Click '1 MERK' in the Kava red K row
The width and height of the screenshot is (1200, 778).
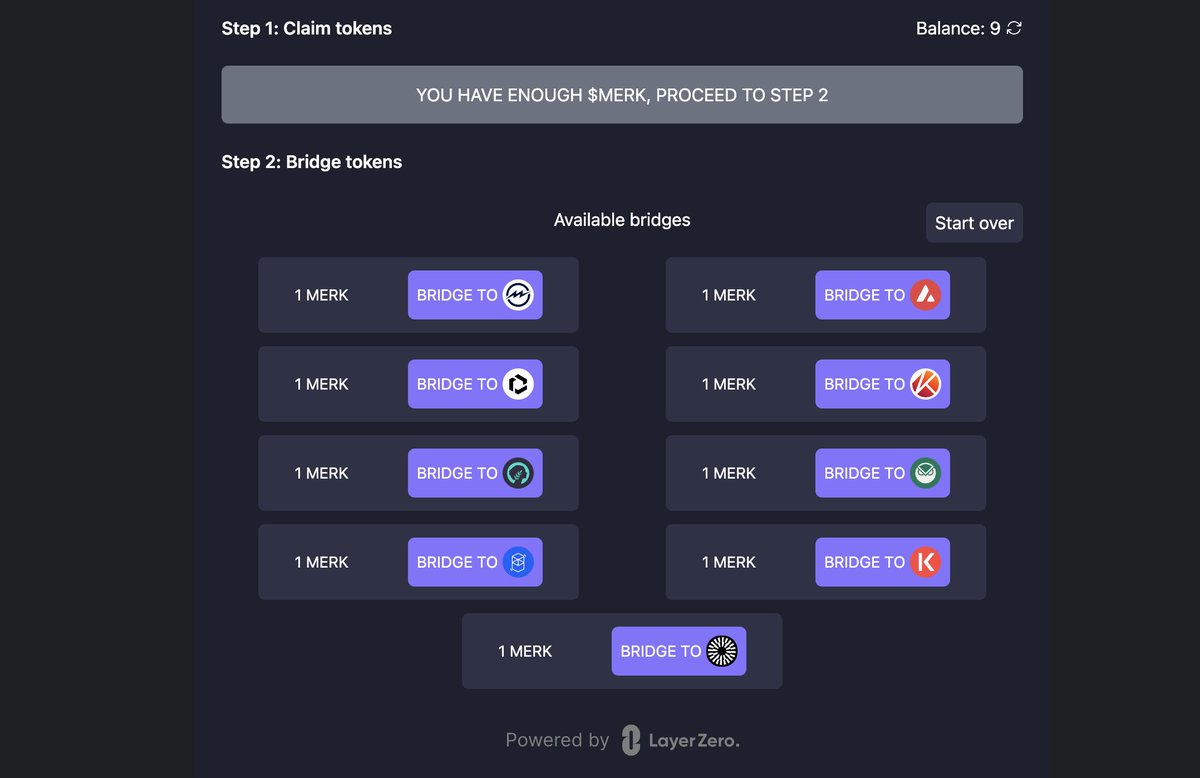point(729,562)
